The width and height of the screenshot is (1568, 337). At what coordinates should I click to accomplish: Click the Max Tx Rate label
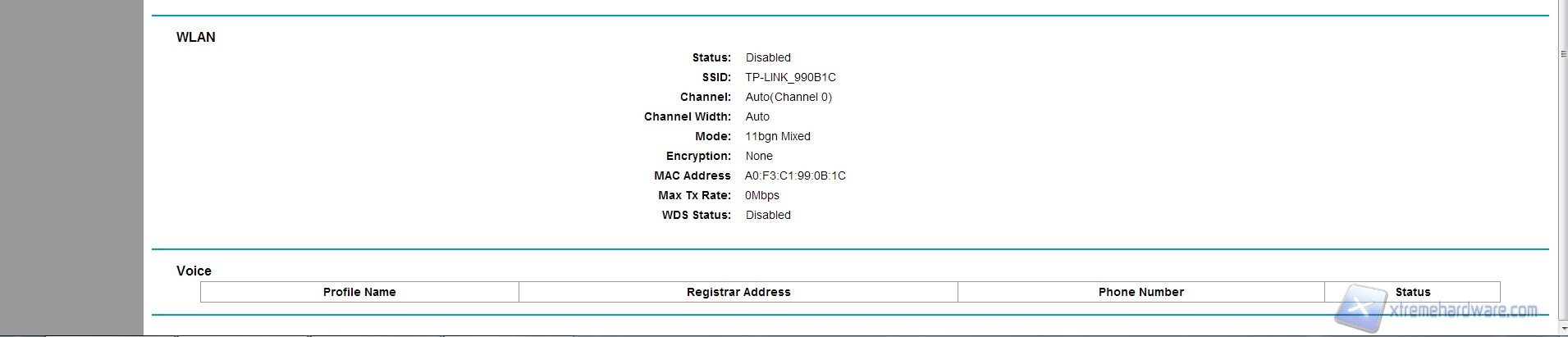tap(693, 196)
